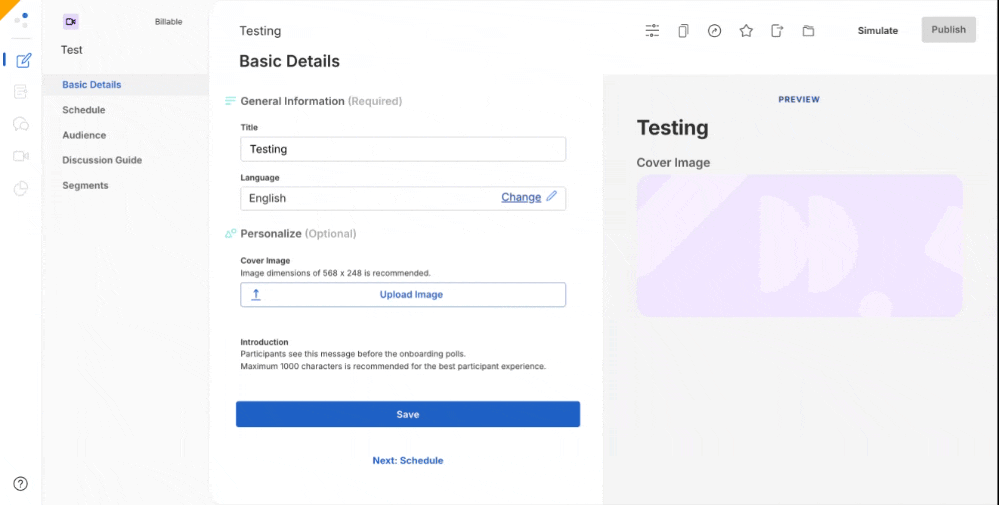Open the help question mark icon

point(21,484)
